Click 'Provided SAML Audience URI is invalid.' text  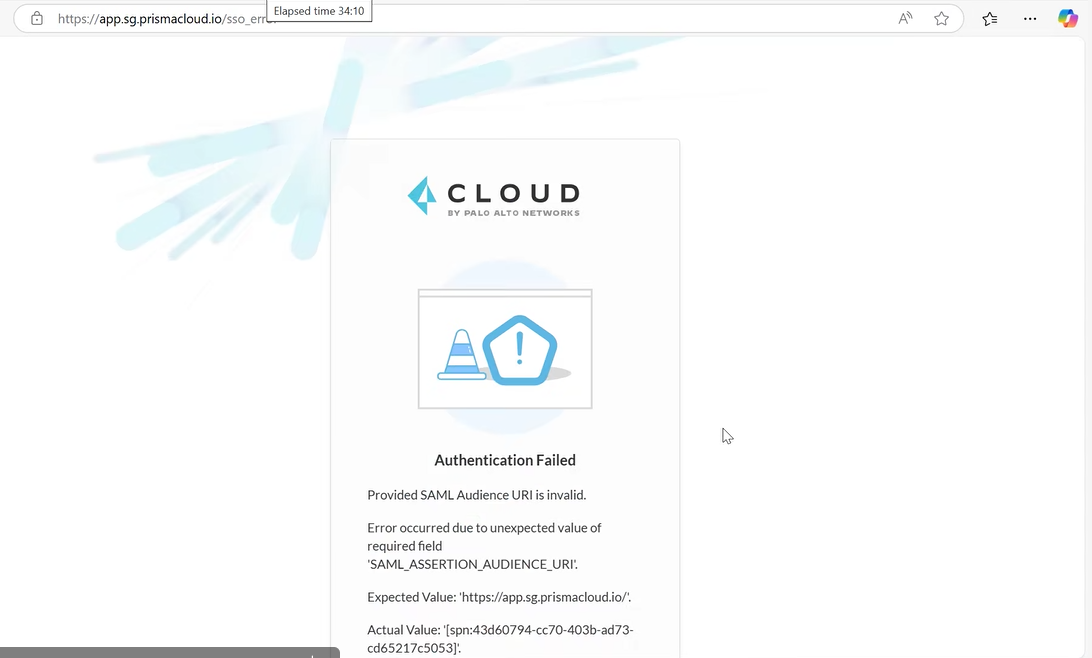(476, 495)
